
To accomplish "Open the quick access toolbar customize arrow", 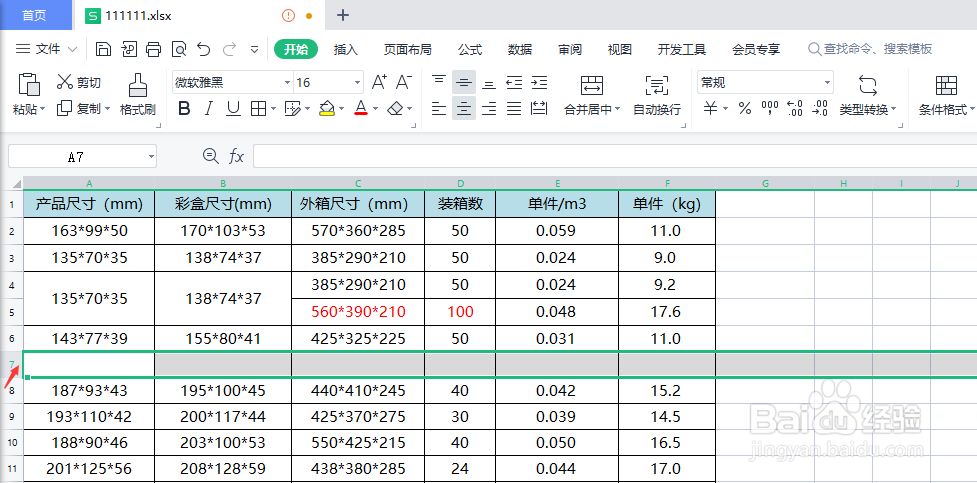I will [254, 49].
